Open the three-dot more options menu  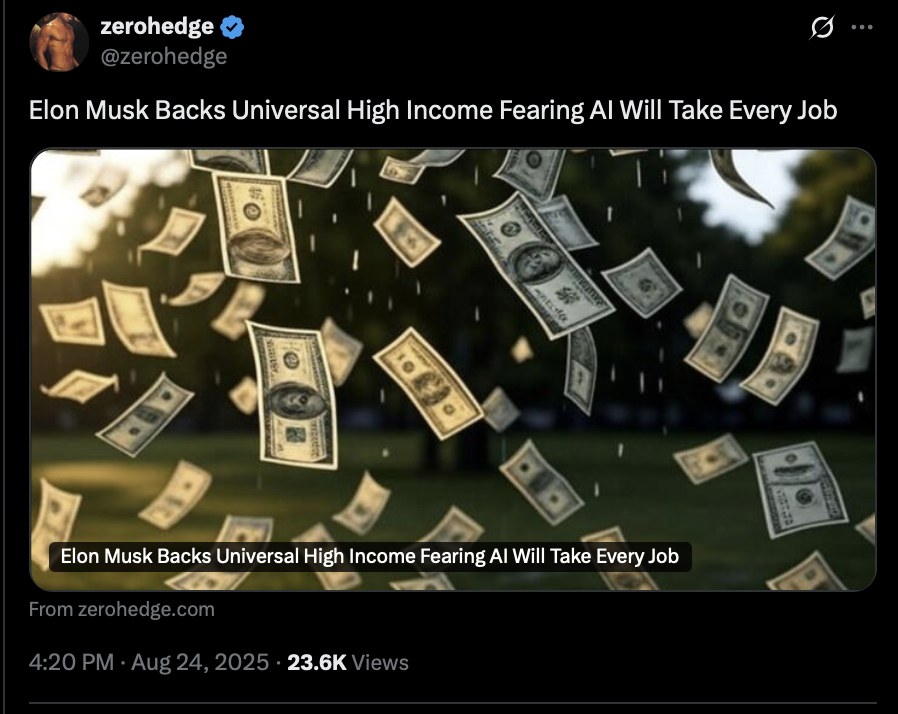coord(862,27)
